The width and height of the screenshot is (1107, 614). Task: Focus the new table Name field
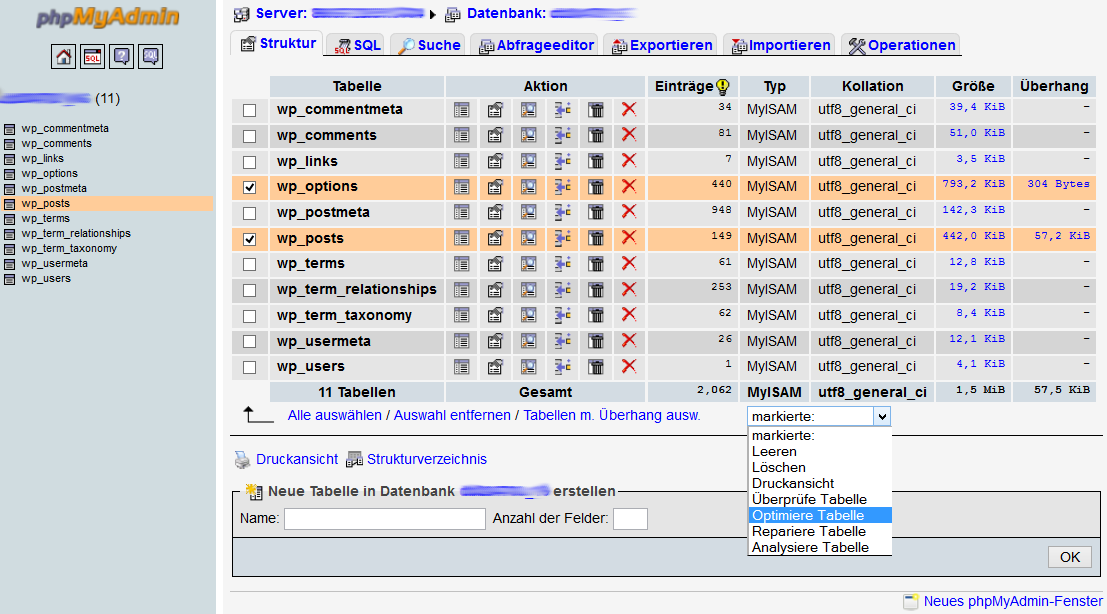coord(385,519)
